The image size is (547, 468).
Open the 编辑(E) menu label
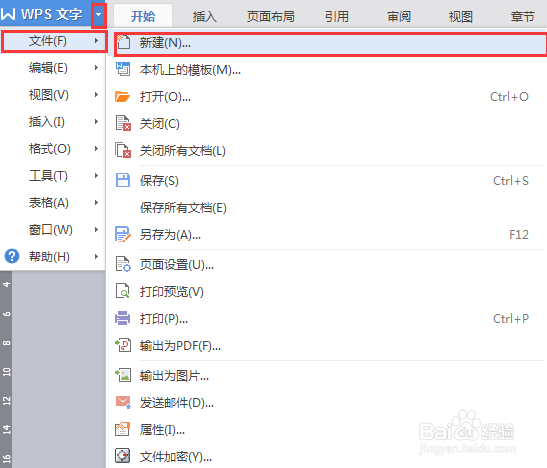48,68
